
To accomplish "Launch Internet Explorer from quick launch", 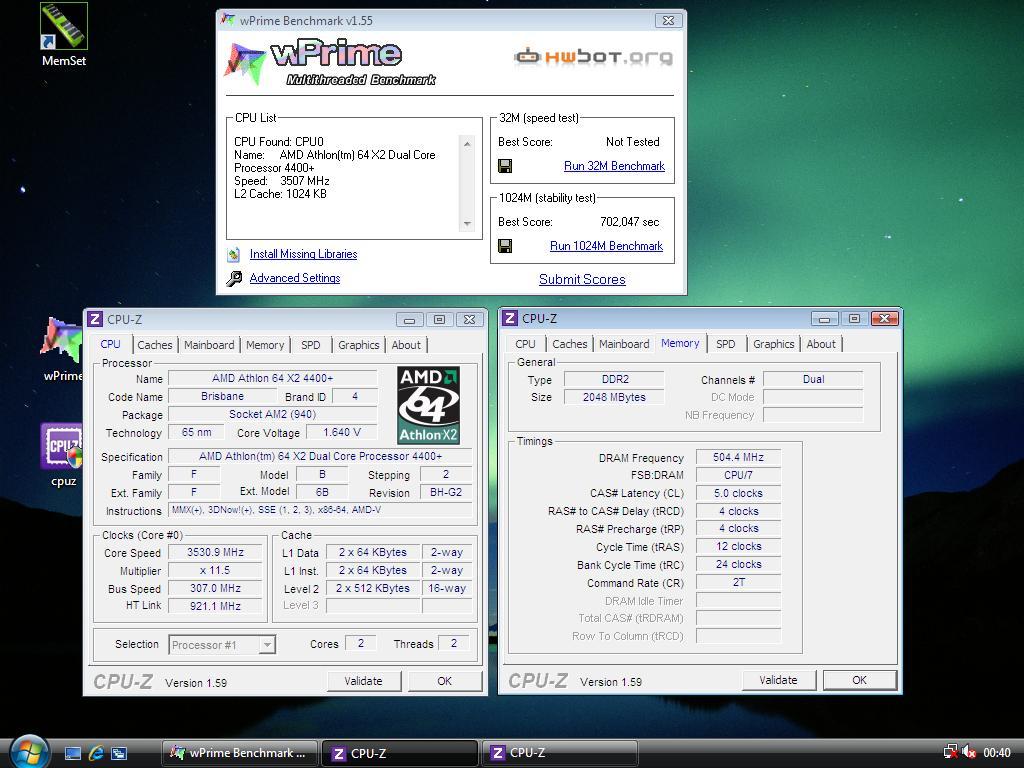I will (96, 753).
